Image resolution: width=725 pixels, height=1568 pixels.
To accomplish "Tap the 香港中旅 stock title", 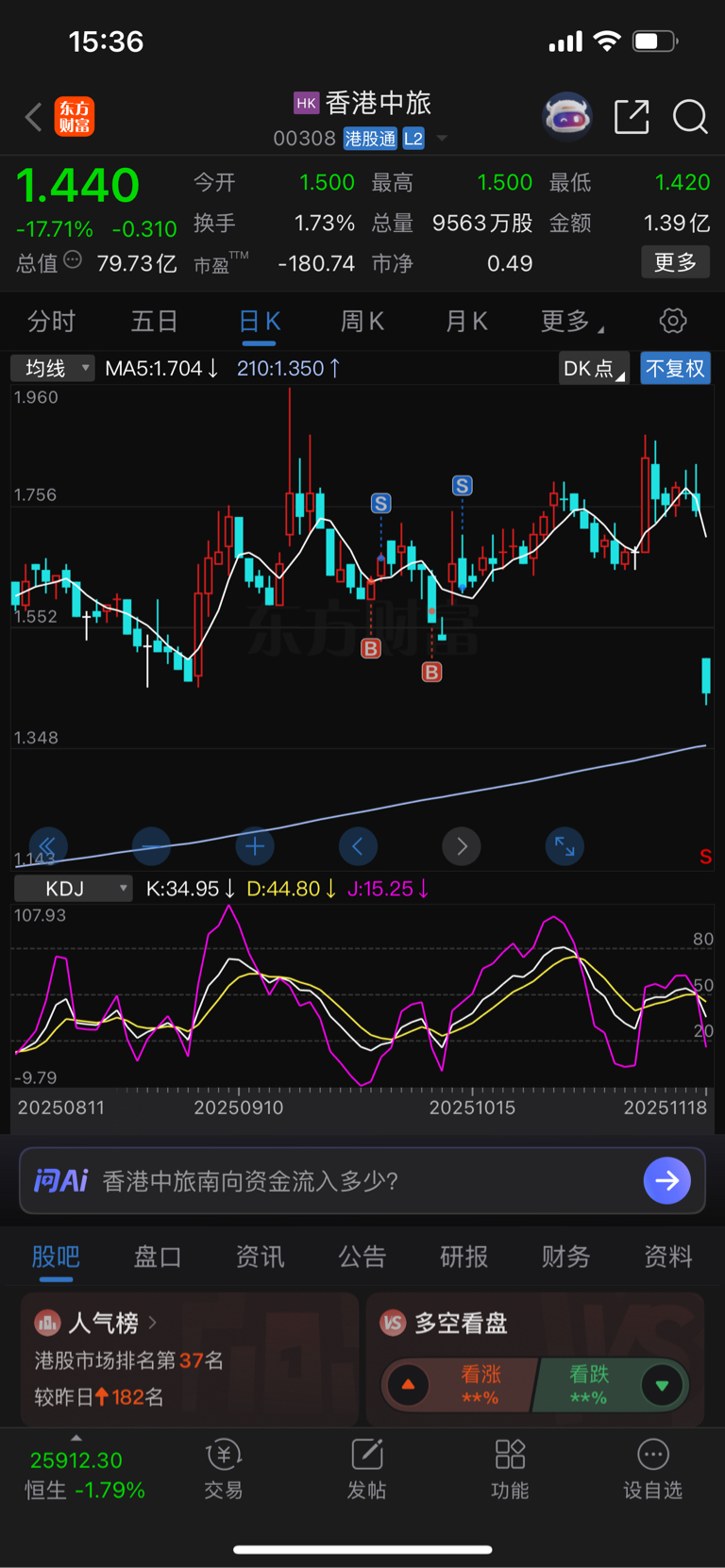I will (x=378, y=103).
